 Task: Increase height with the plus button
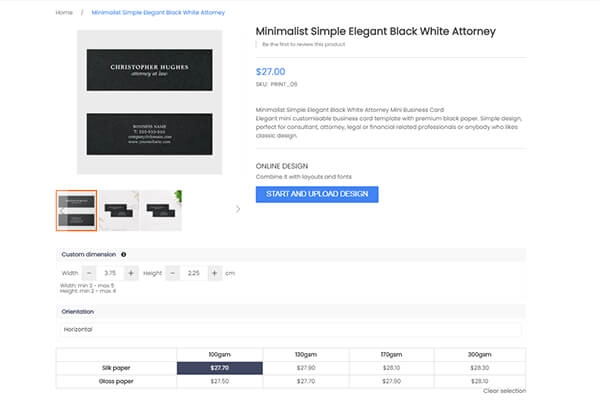click(x=214, y=273)
